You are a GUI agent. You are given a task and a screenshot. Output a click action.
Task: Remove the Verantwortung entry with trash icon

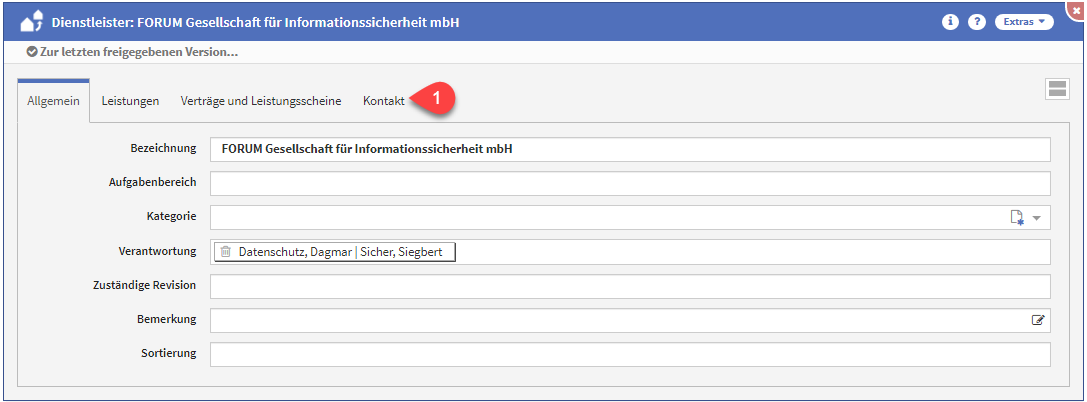[x=226, y=252]
